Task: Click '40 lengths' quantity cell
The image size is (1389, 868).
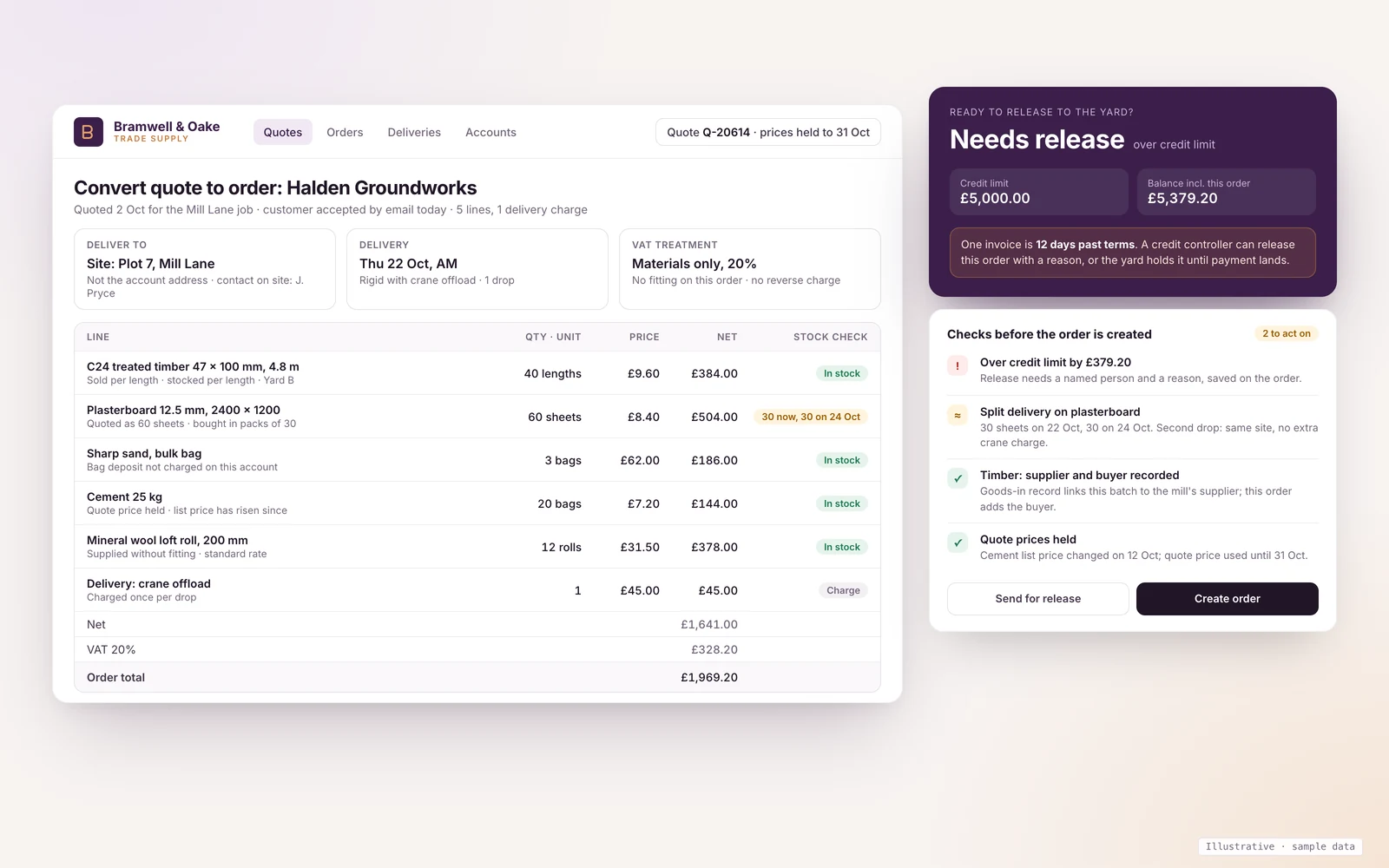Action: (553, 373)
